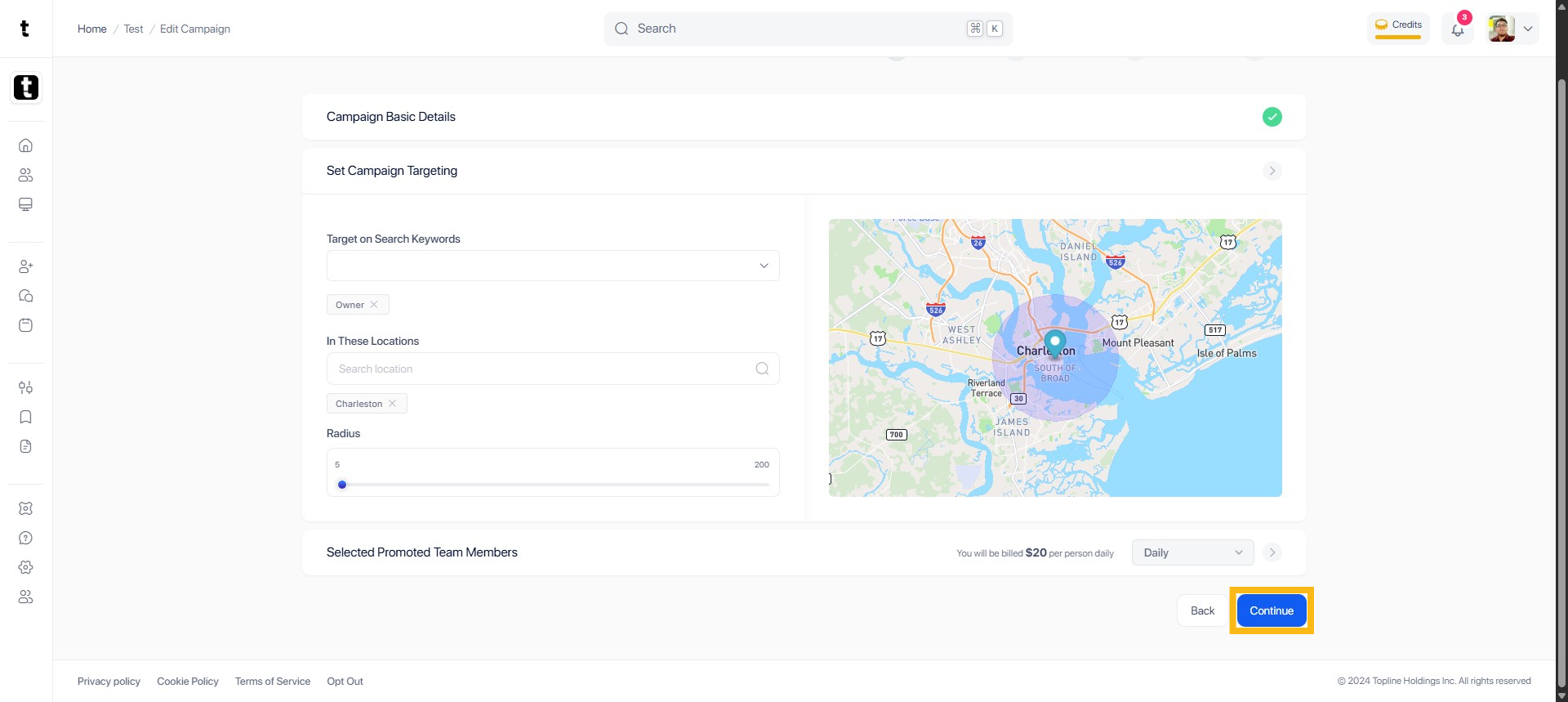
Task: Click the middle of the Radius slider track
Action: [553, 485]
